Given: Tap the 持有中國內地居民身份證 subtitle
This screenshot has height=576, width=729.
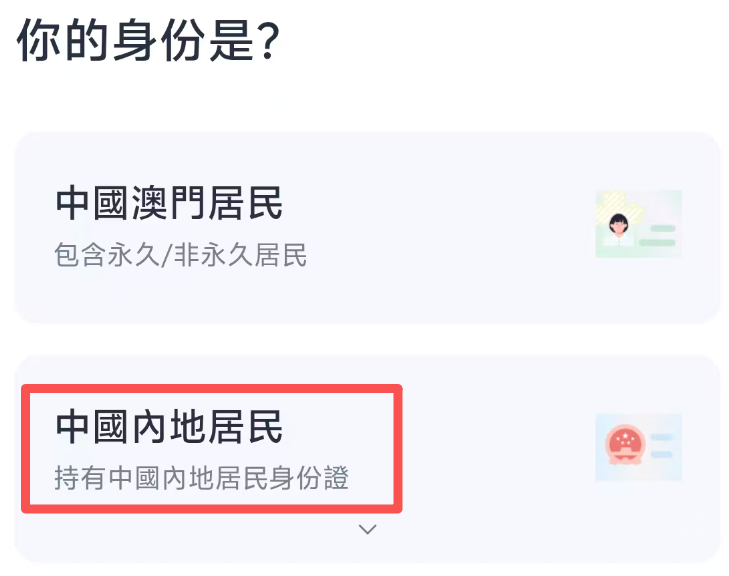Looking at the screenshot, I should point(201,479).
